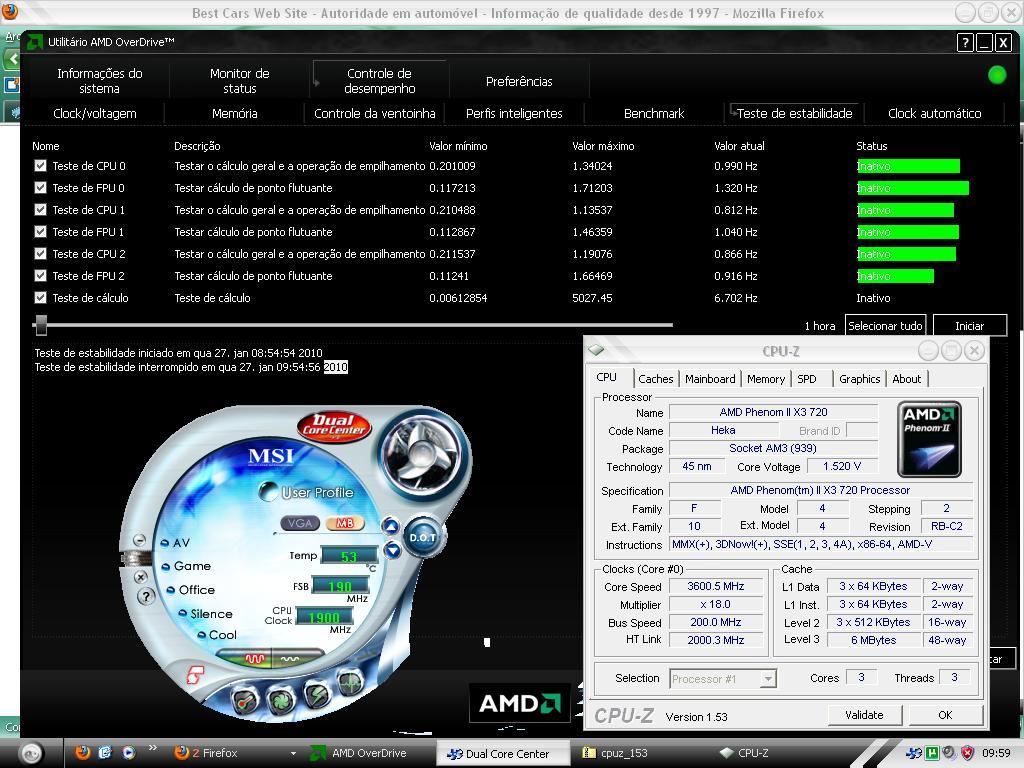This screenshot has width=1024, height=768.
Task: Click the blue up arrow beside D.O.T
Action: (391, 526)
